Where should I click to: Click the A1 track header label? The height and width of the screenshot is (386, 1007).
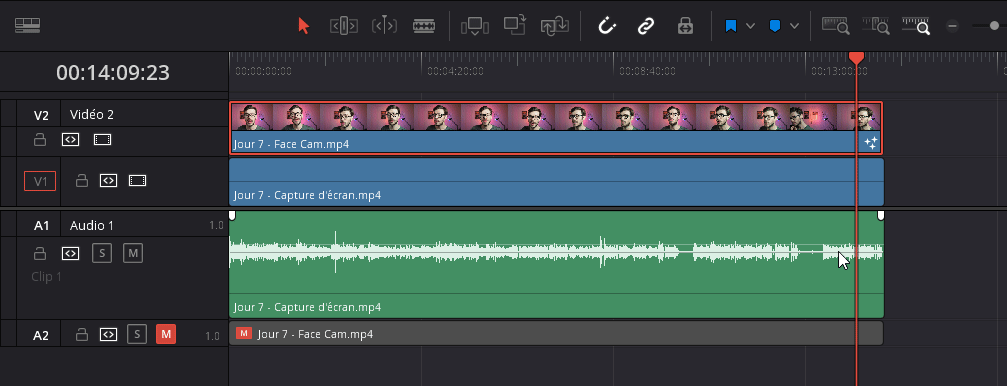pos(41,225)
